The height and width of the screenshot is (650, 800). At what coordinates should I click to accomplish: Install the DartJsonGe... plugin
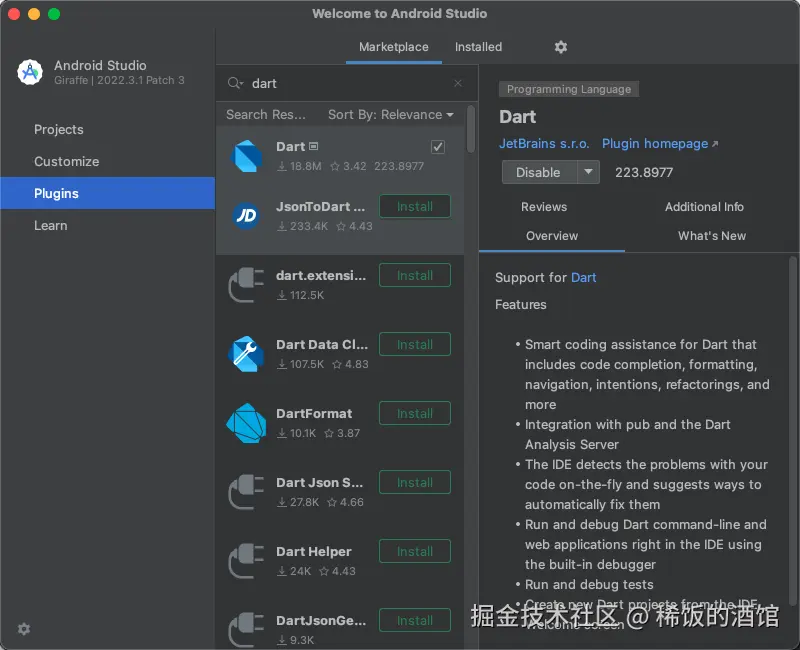coord(415,620)
